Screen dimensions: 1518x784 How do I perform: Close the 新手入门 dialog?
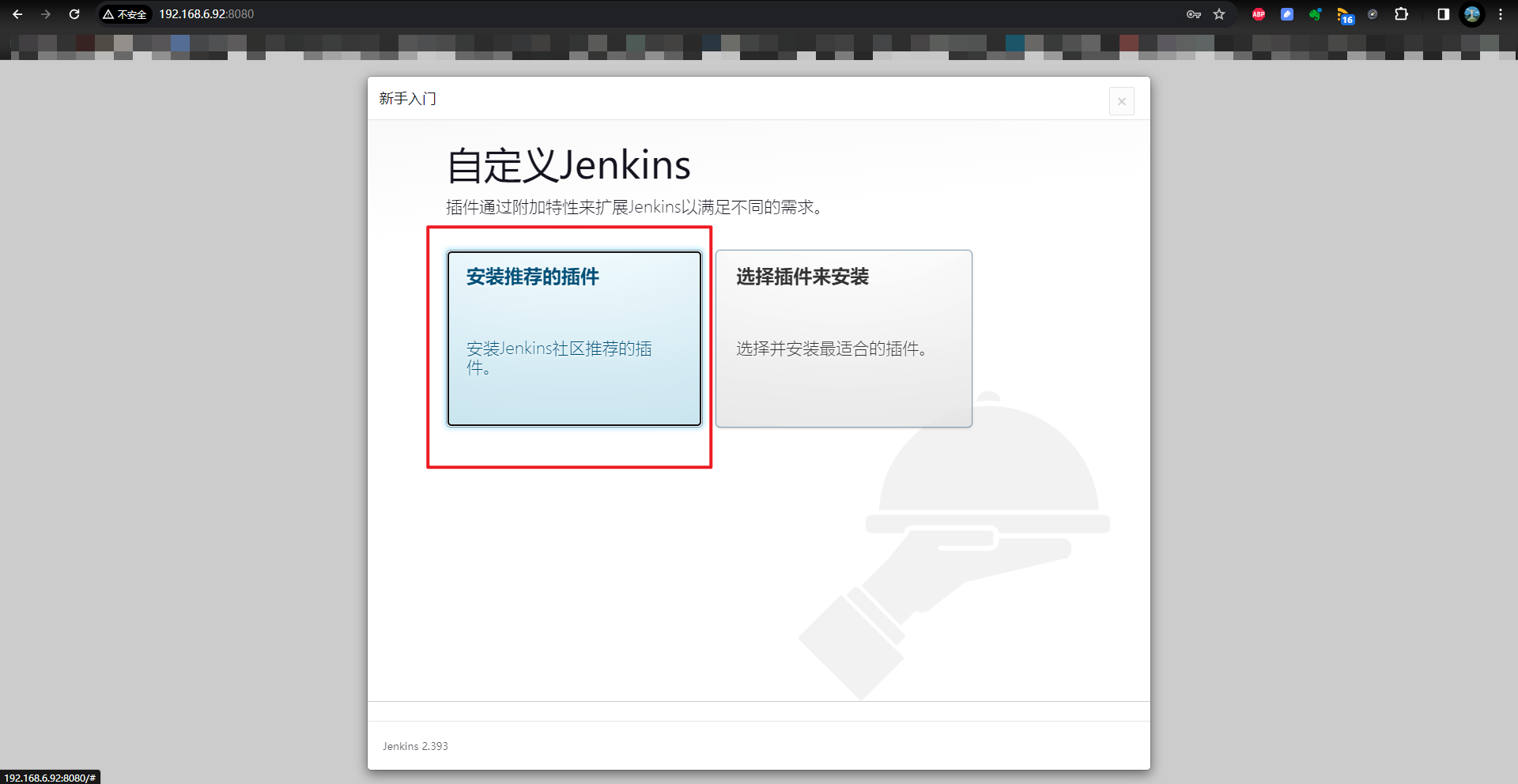pos(1121,101)
